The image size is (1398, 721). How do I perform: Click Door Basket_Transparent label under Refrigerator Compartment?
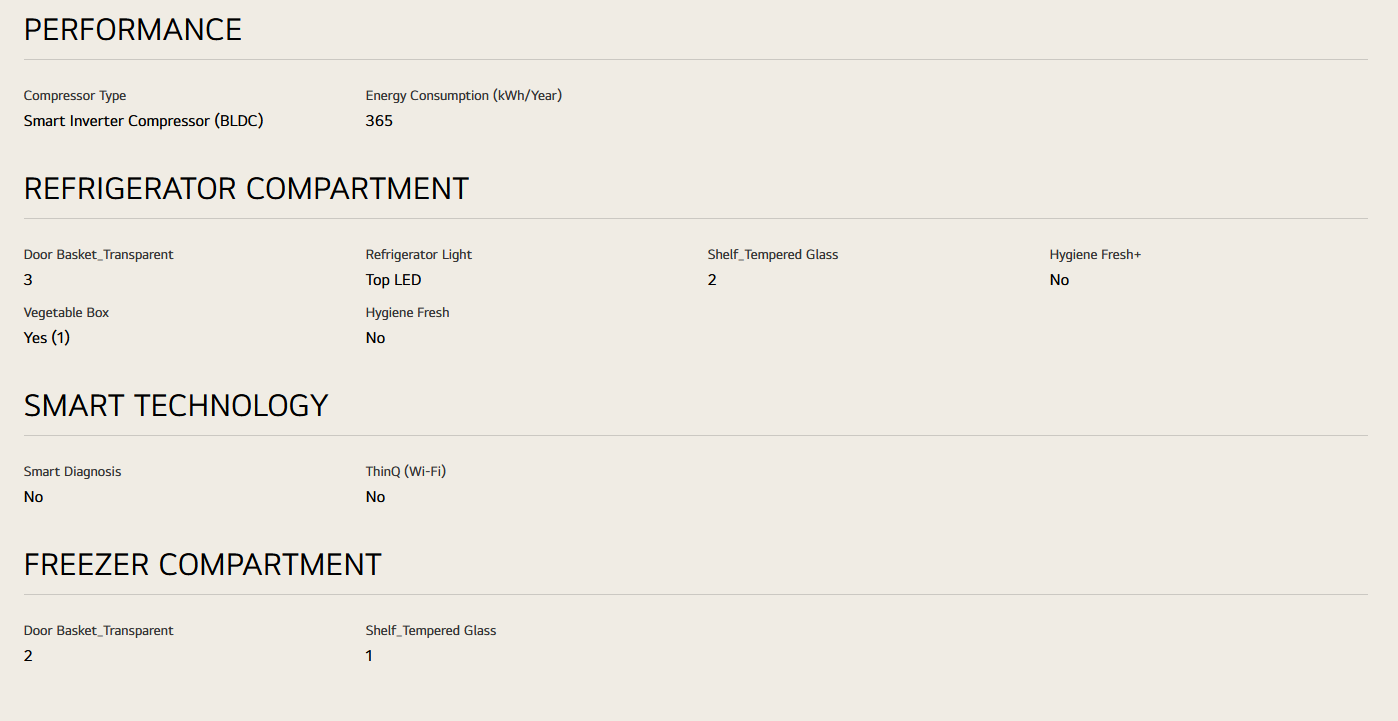coord(98,255)
